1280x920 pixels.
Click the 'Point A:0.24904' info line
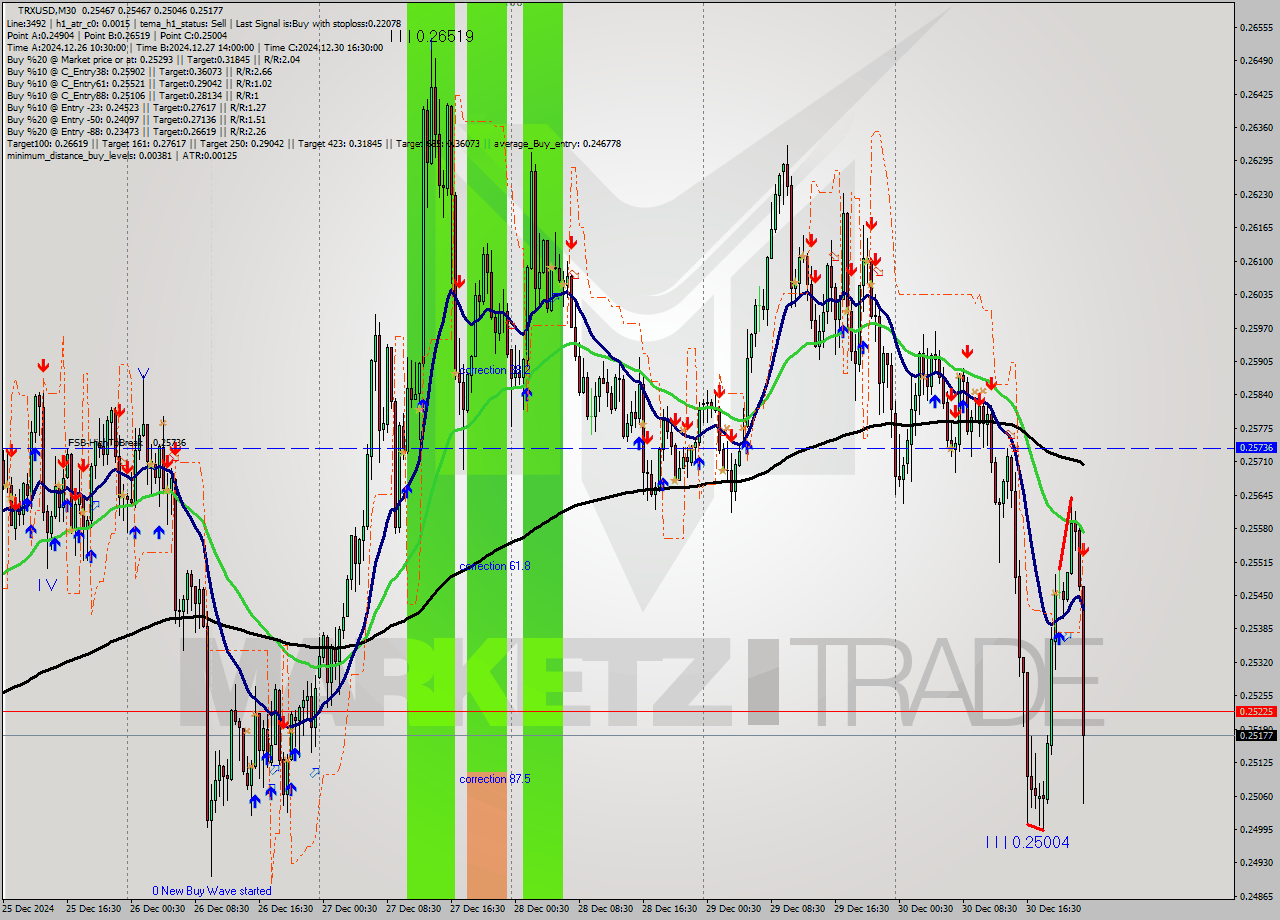tap(117, 35)
